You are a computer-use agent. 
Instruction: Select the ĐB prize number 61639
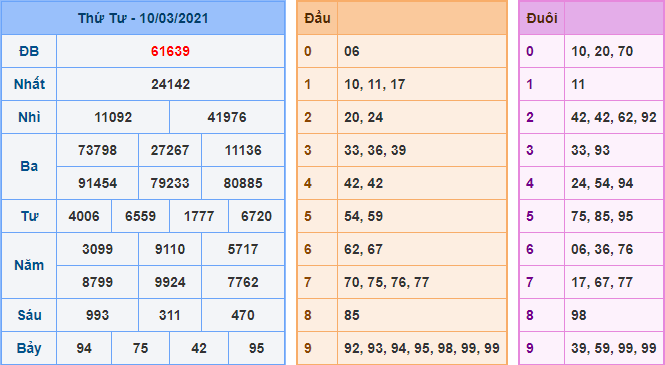170,51
